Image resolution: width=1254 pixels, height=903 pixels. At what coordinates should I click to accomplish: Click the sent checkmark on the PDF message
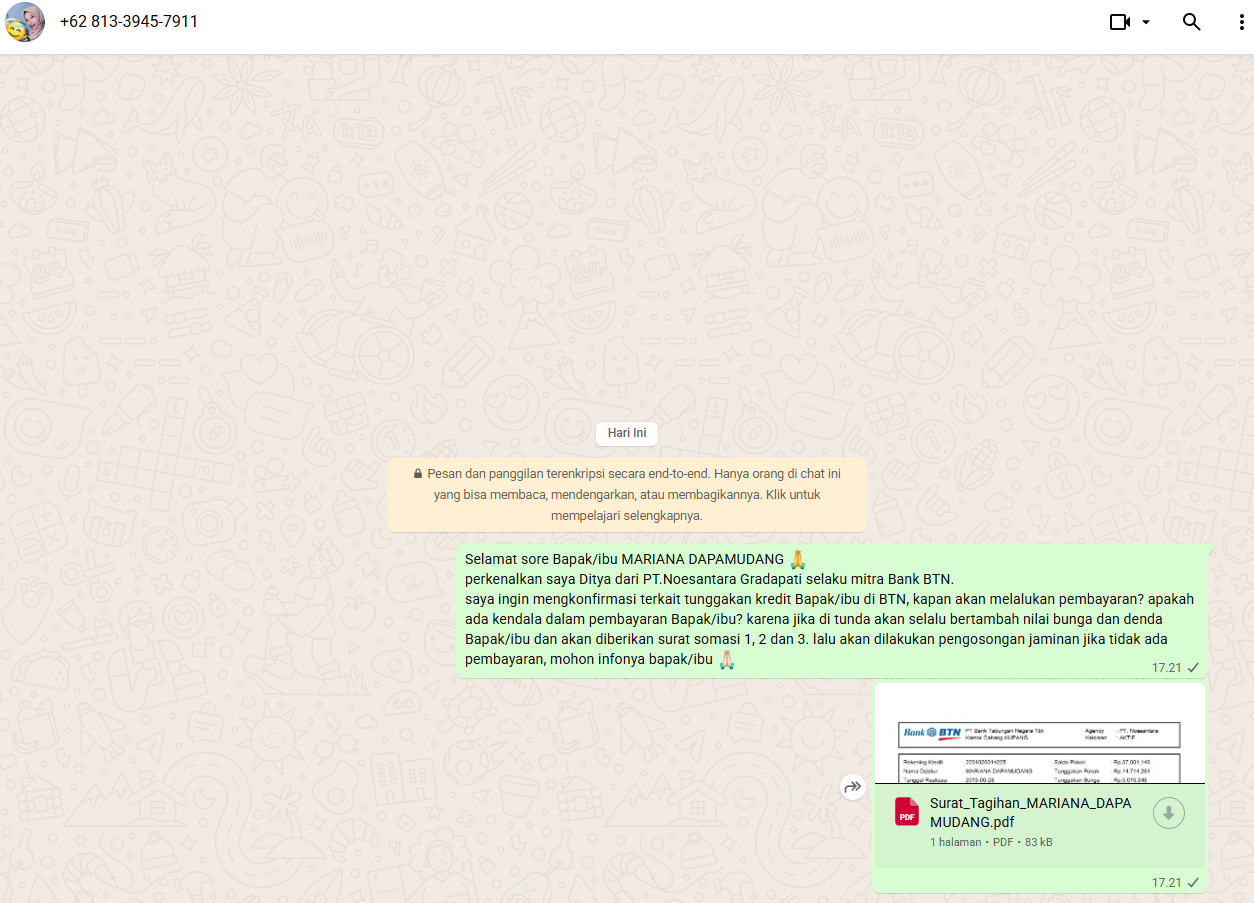pos(1193,882)
